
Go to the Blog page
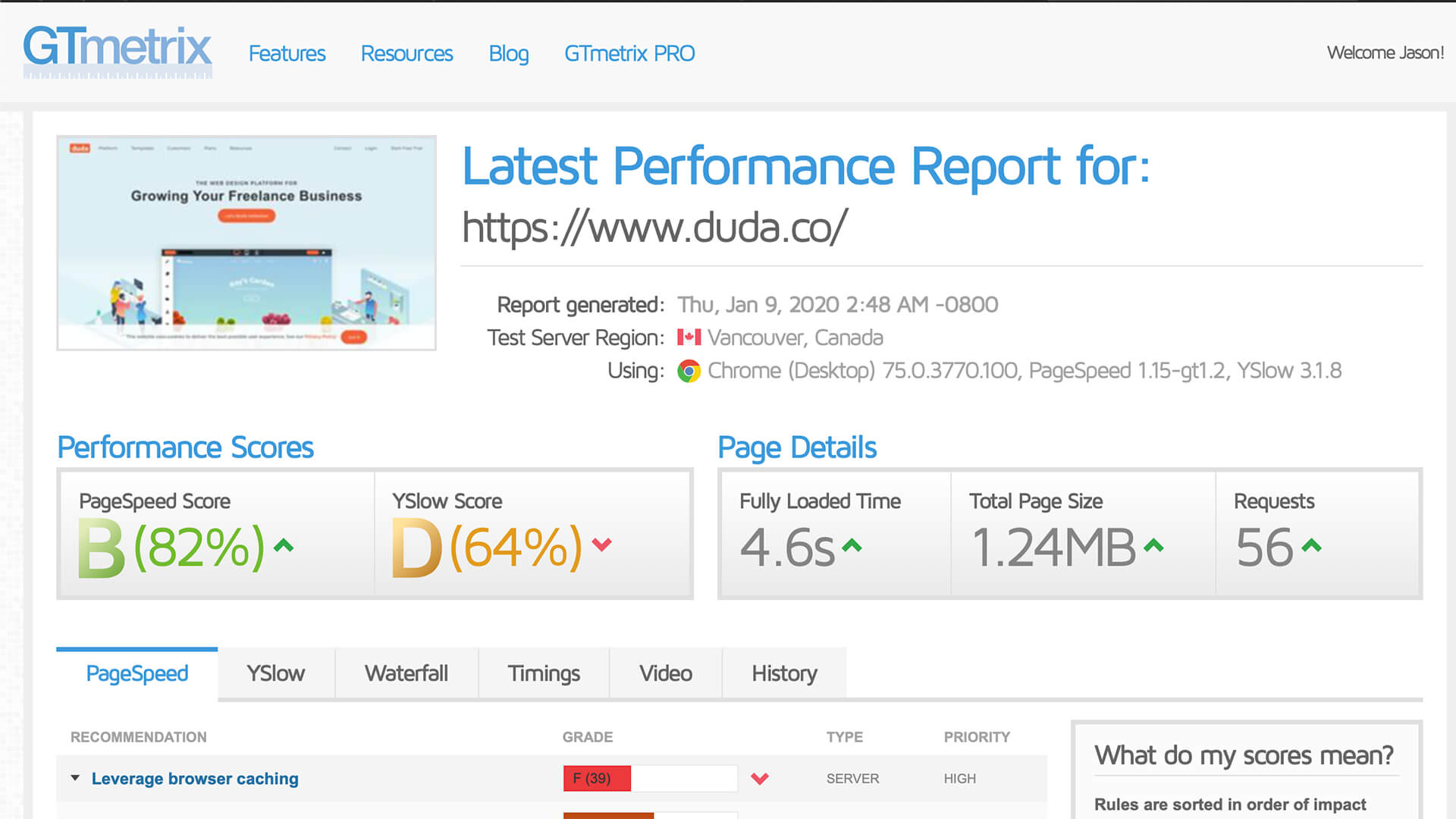[509, 54]
